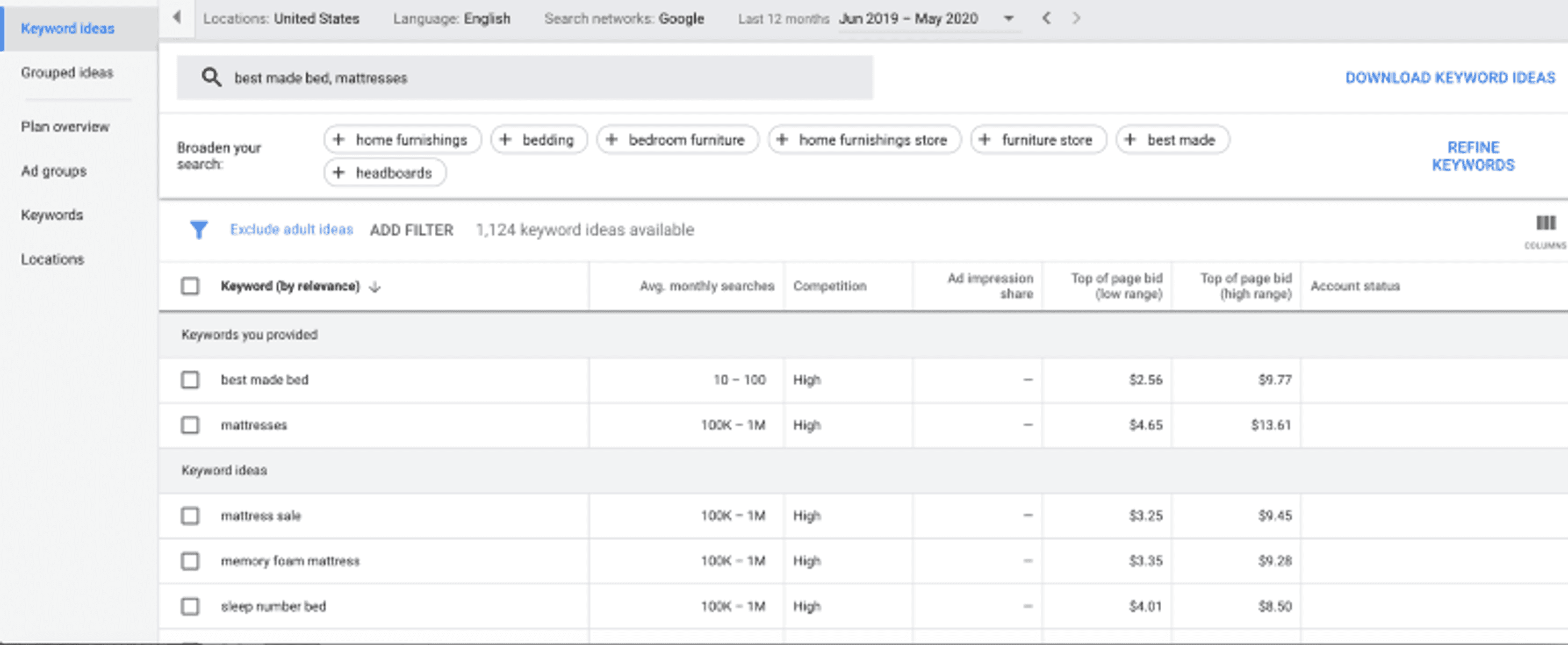The image size is (1568, 645).
Task: Check the 'memory foam mattress' row checkbox
Action: coord(190,560)
